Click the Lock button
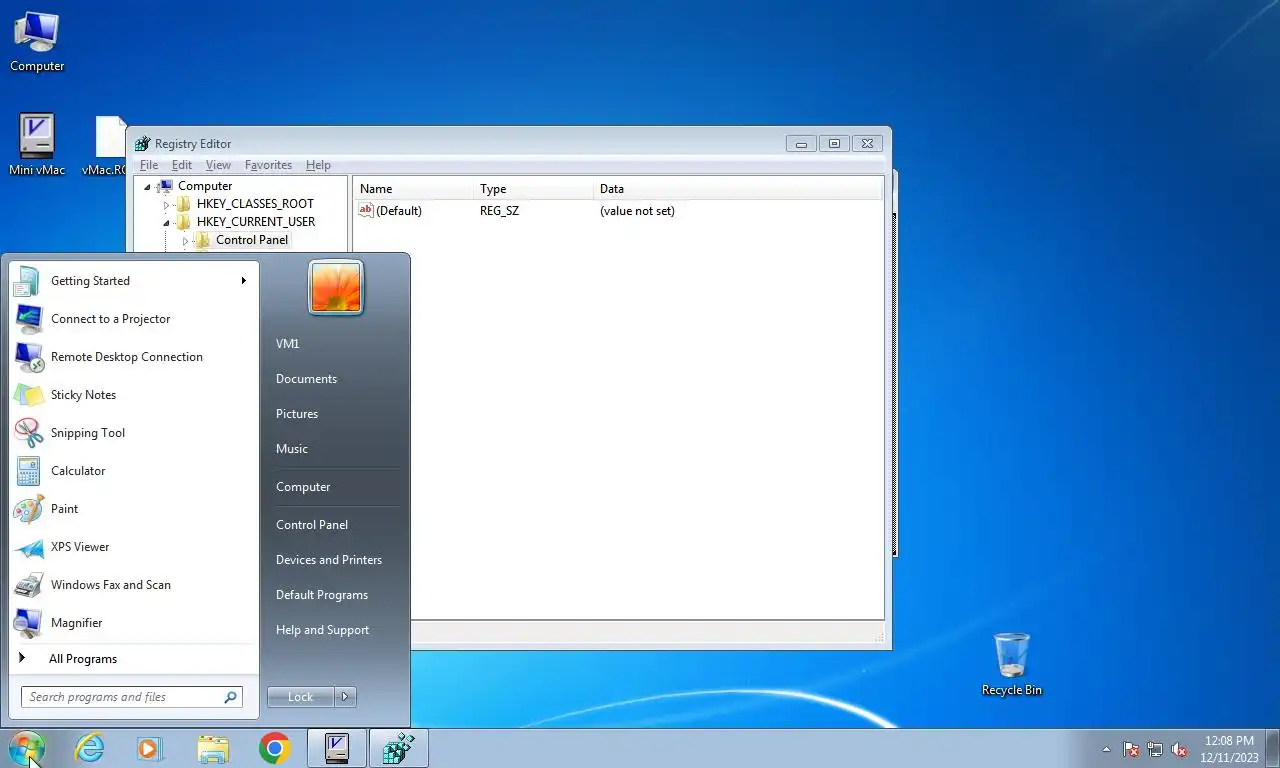 coord(301,697)
